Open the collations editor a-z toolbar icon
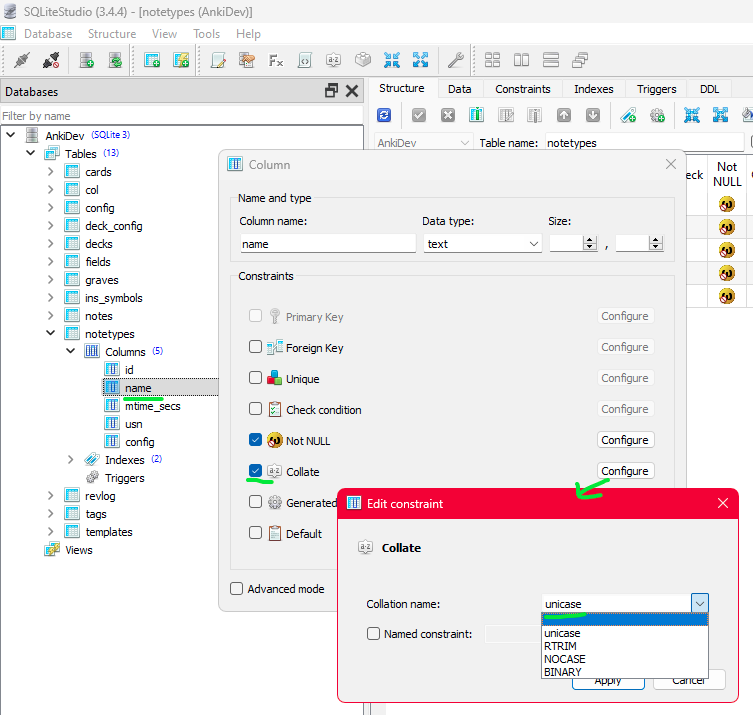The width and height of the screenshot is (753, 715). click(333, 61)
